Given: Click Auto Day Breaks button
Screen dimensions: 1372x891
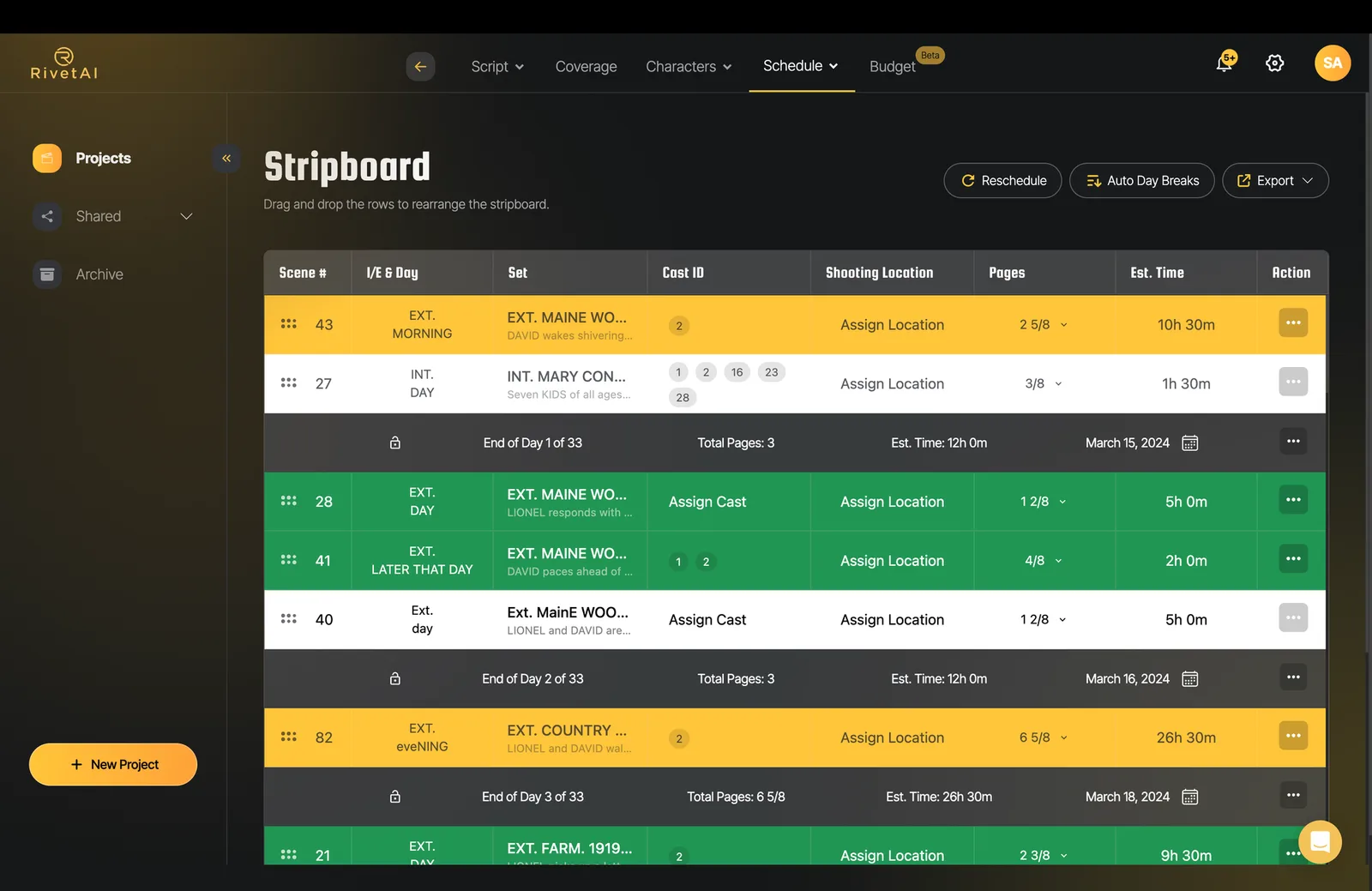Looking at the screenshot, I should point(1141,181).
